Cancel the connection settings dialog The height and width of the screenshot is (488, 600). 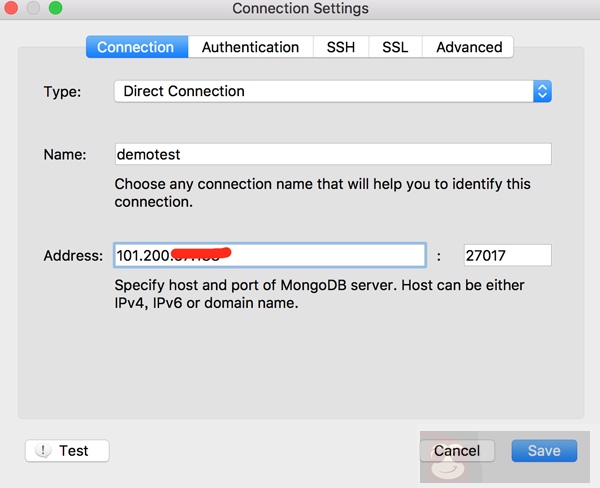457,451
